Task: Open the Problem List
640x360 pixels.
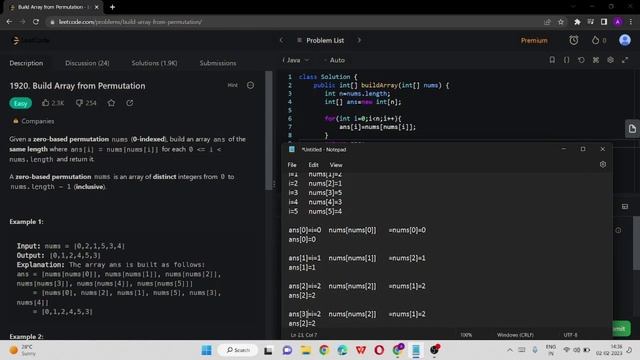Action: 321,40
